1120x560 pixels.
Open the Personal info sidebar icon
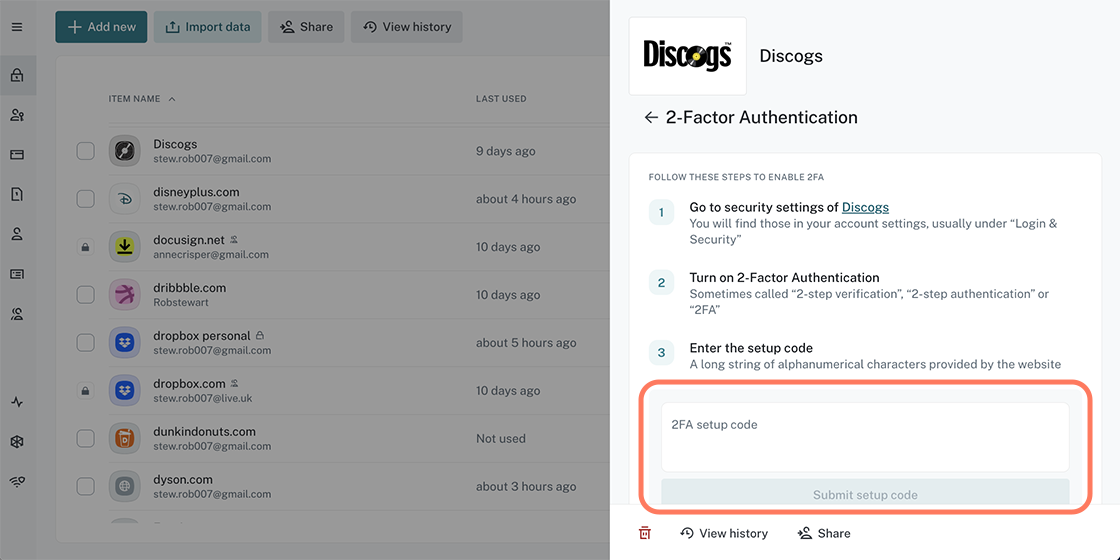pyautogui.click(x=17, y=234)
